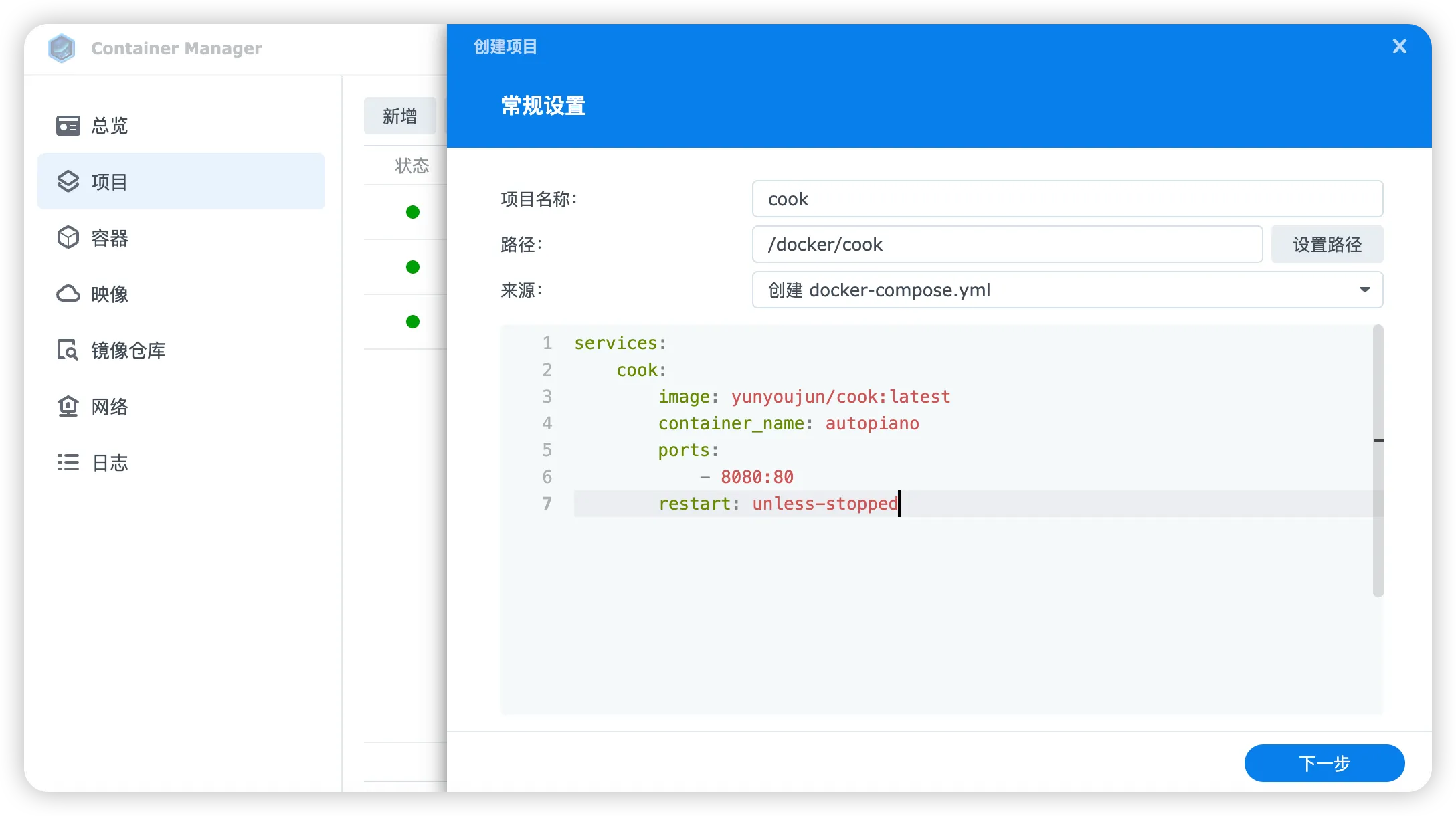Edit the path field /docker/cook
1456x816 pixels.
[x=1007, y=245]
